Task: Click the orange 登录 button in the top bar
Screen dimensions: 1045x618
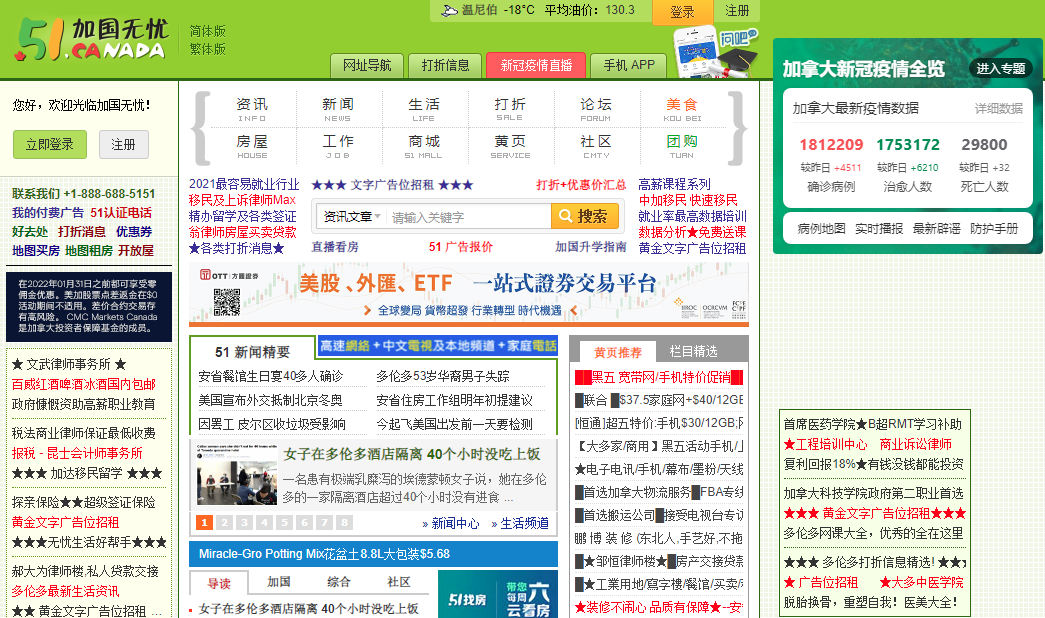Action: point(682,11)
